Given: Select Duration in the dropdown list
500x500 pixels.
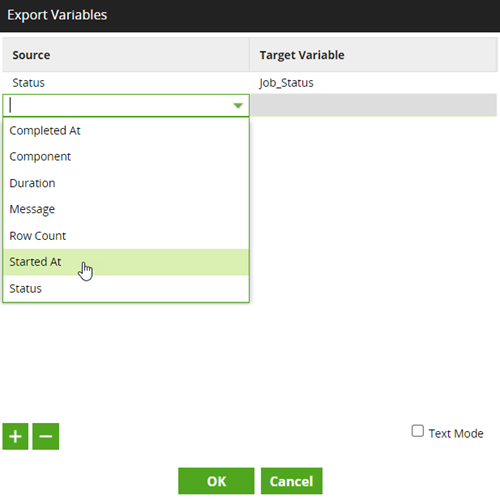Looking at the screenshot, I should pos(126,183).
